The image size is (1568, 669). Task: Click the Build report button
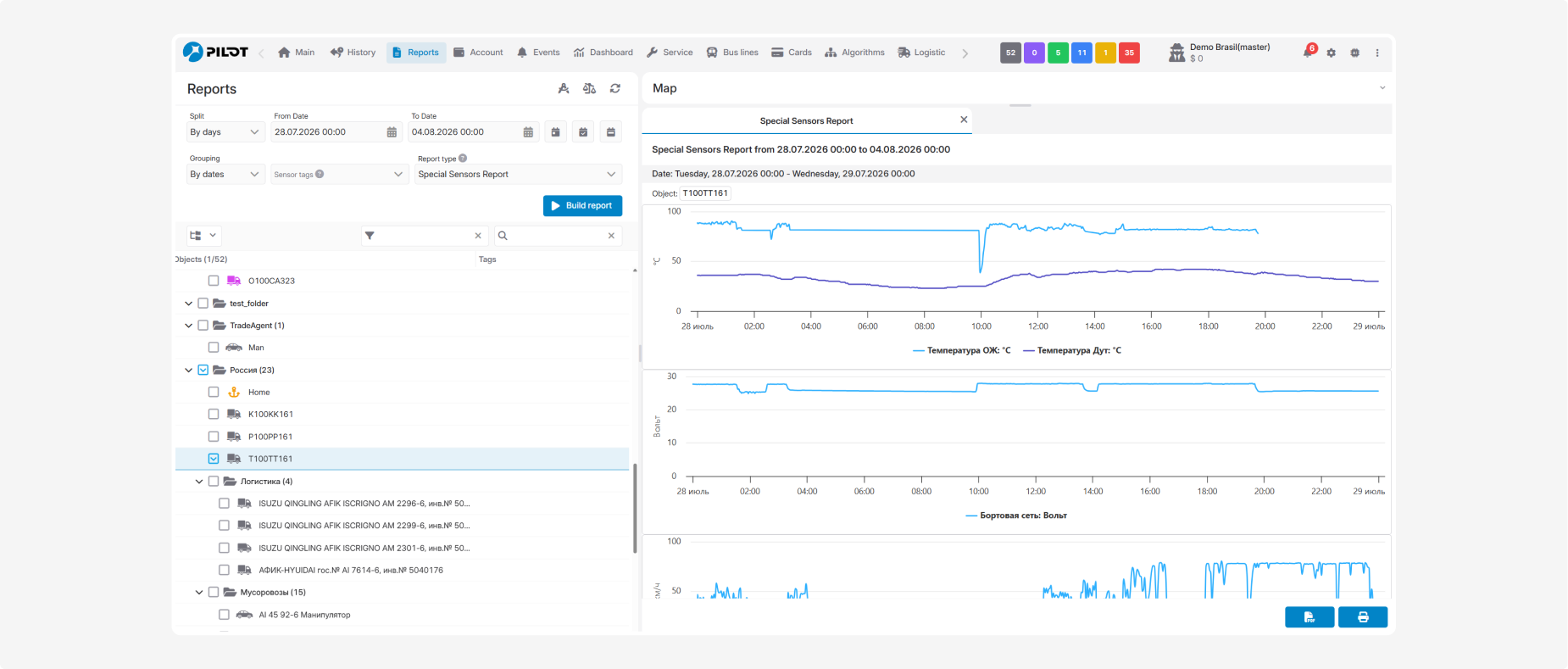click(x=582, y=206)
